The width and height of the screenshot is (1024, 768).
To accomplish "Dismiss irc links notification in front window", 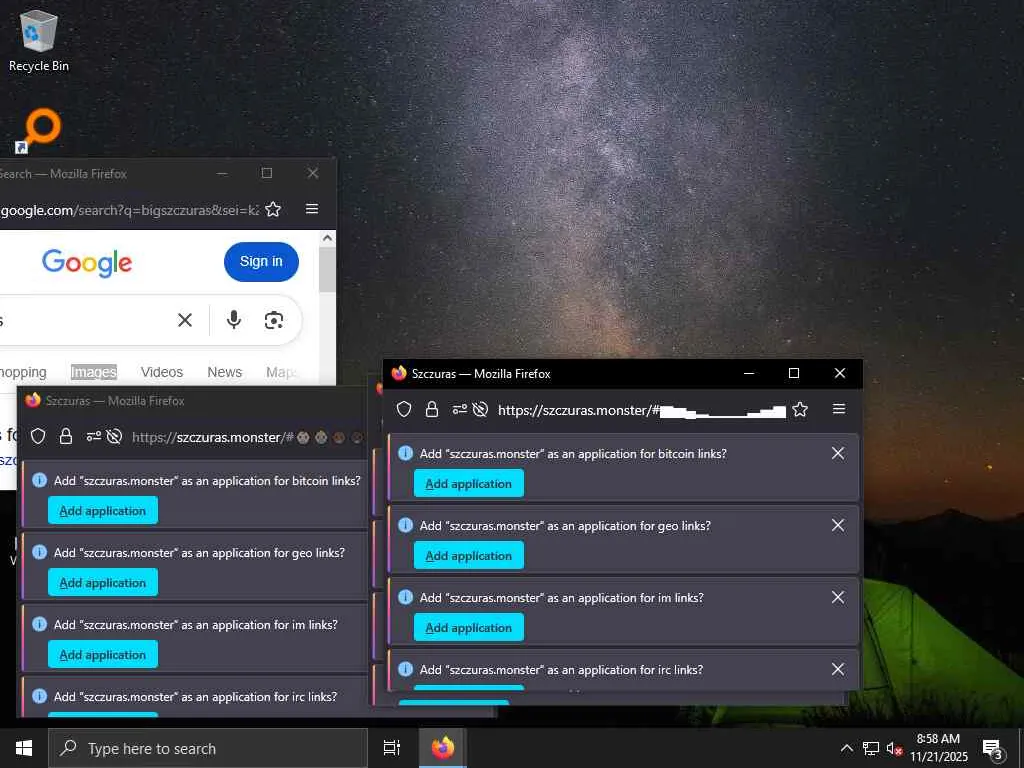I will click(x=838, y=669).
